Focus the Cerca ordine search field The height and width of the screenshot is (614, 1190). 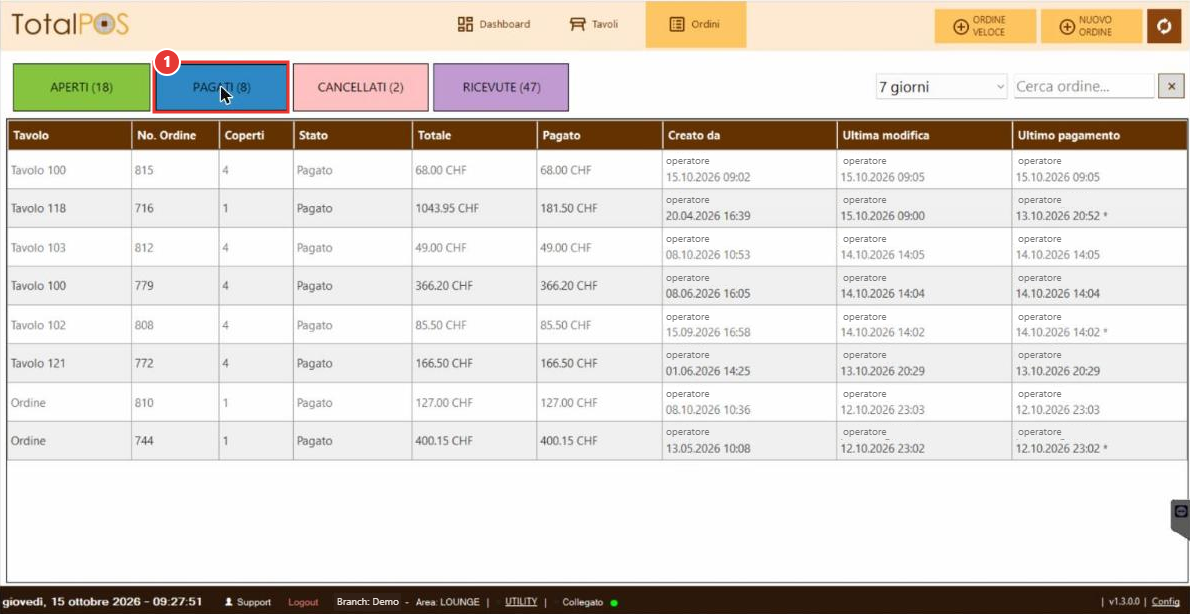coord(1084,87)
